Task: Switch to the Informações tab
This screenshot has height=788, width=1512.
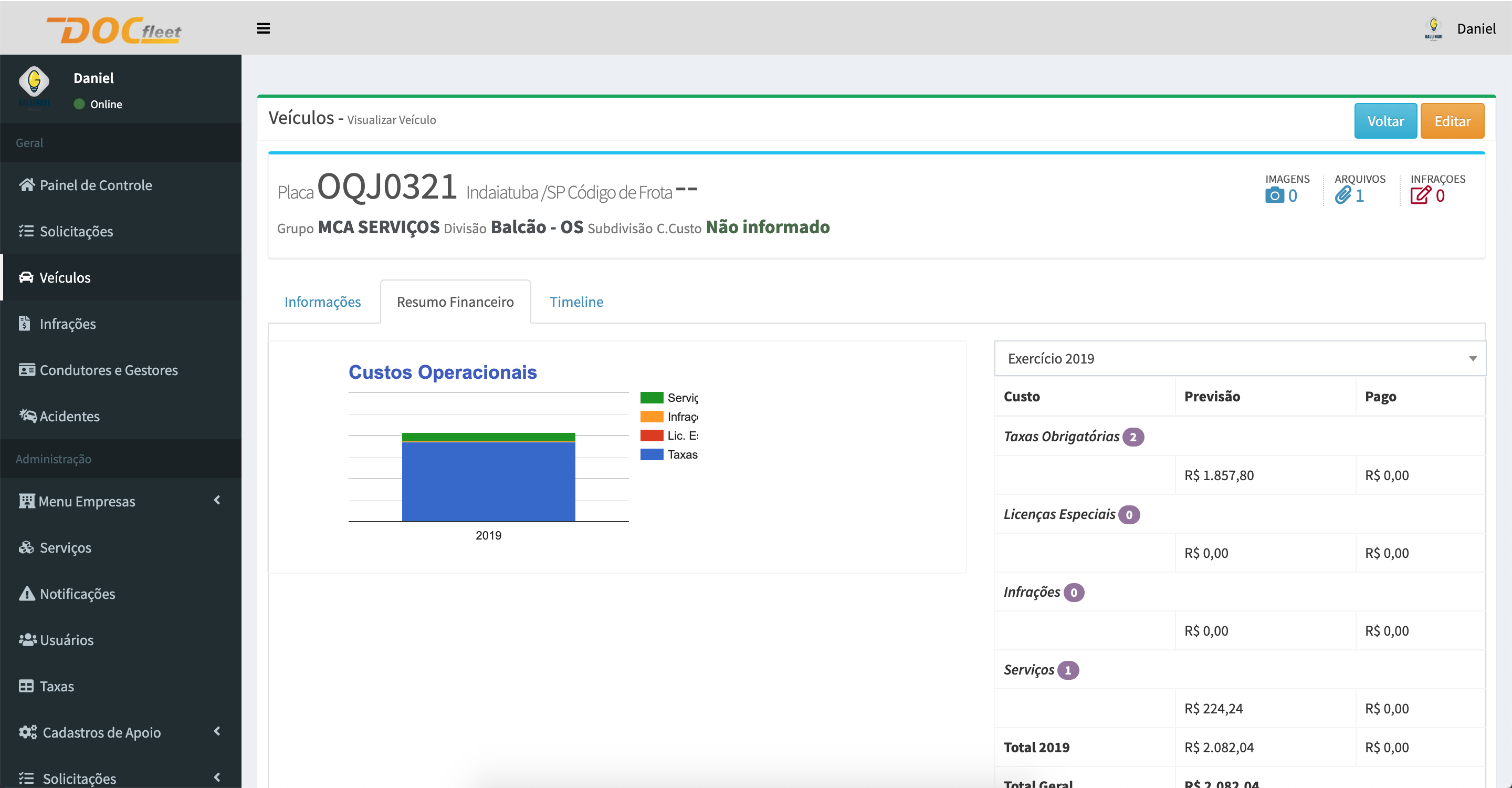Action: click(x=323, y=302)
